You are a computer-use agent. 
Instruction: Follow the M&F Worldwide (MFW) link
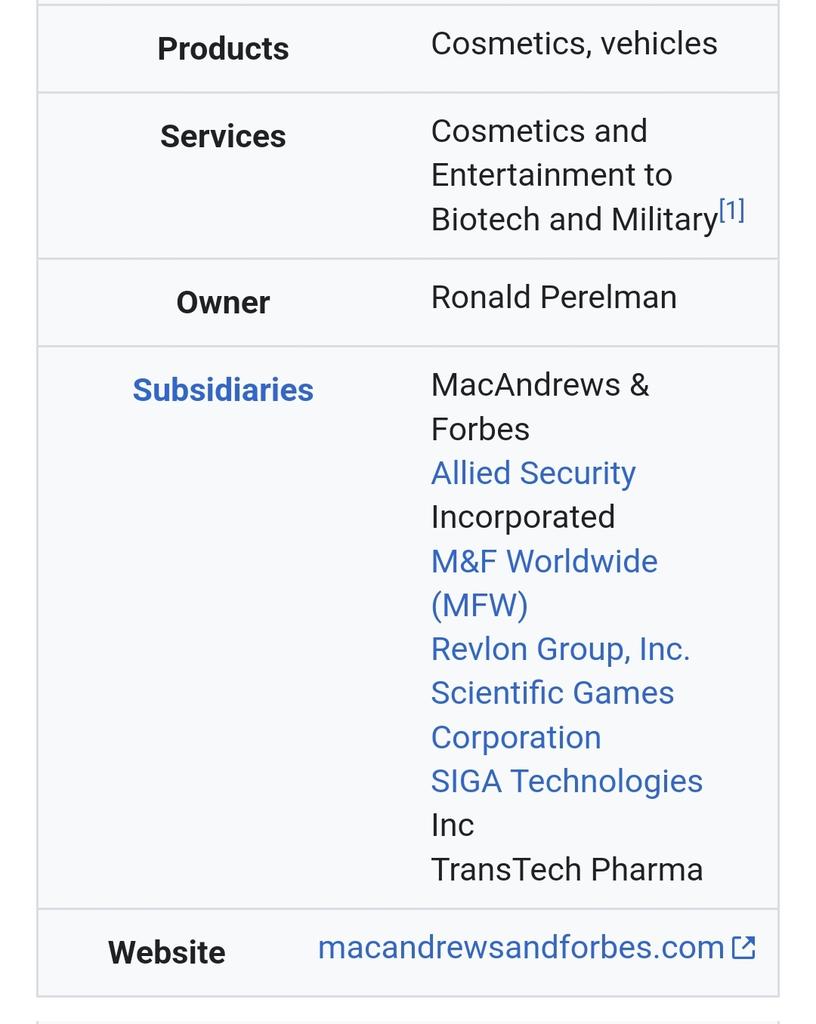(544, 561)
